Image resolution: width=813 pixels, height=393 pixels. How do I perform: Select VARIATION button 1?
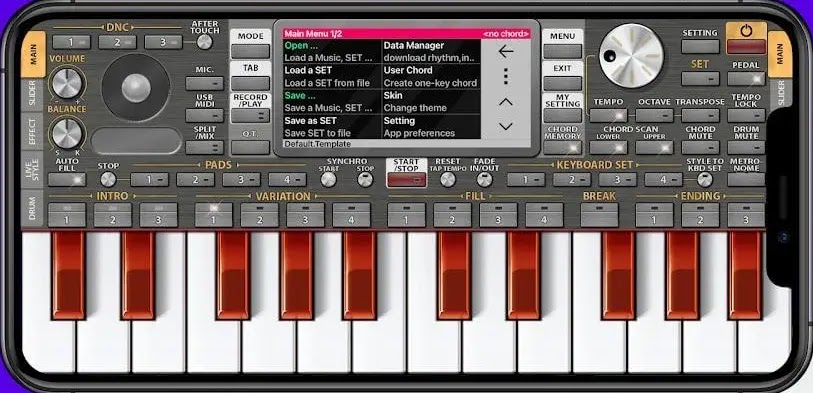(214, 215)
